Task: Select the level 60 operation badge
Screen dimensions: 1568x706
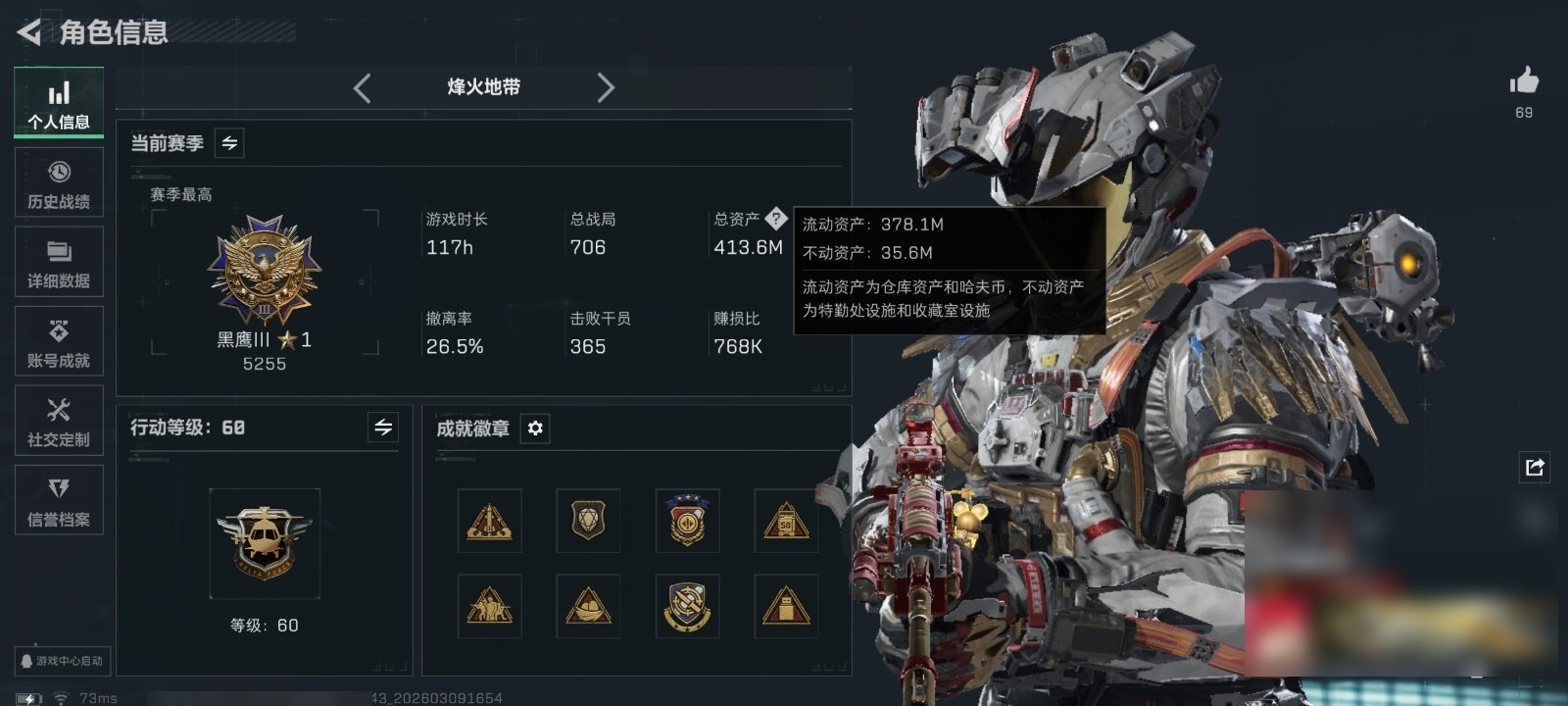Action: point(265,543)
